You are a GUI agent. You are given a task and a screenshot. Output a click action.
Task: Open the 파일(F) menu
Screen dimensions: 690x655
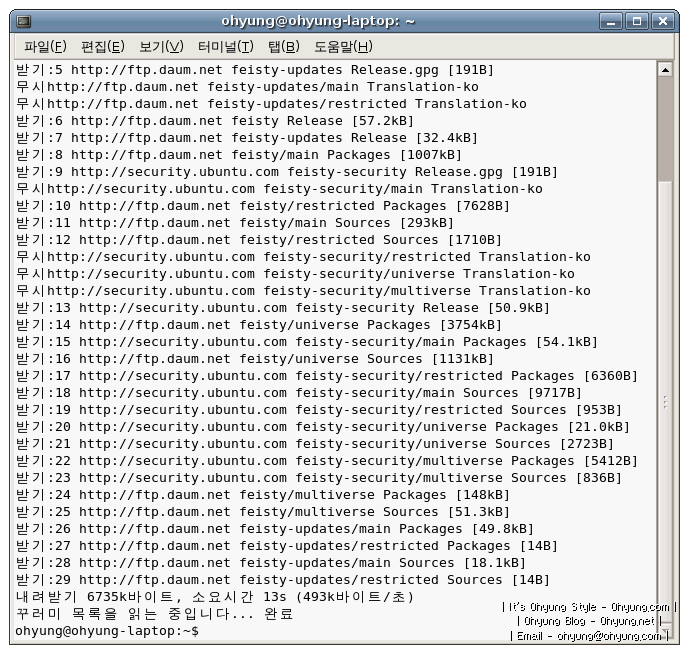[45, 47]
